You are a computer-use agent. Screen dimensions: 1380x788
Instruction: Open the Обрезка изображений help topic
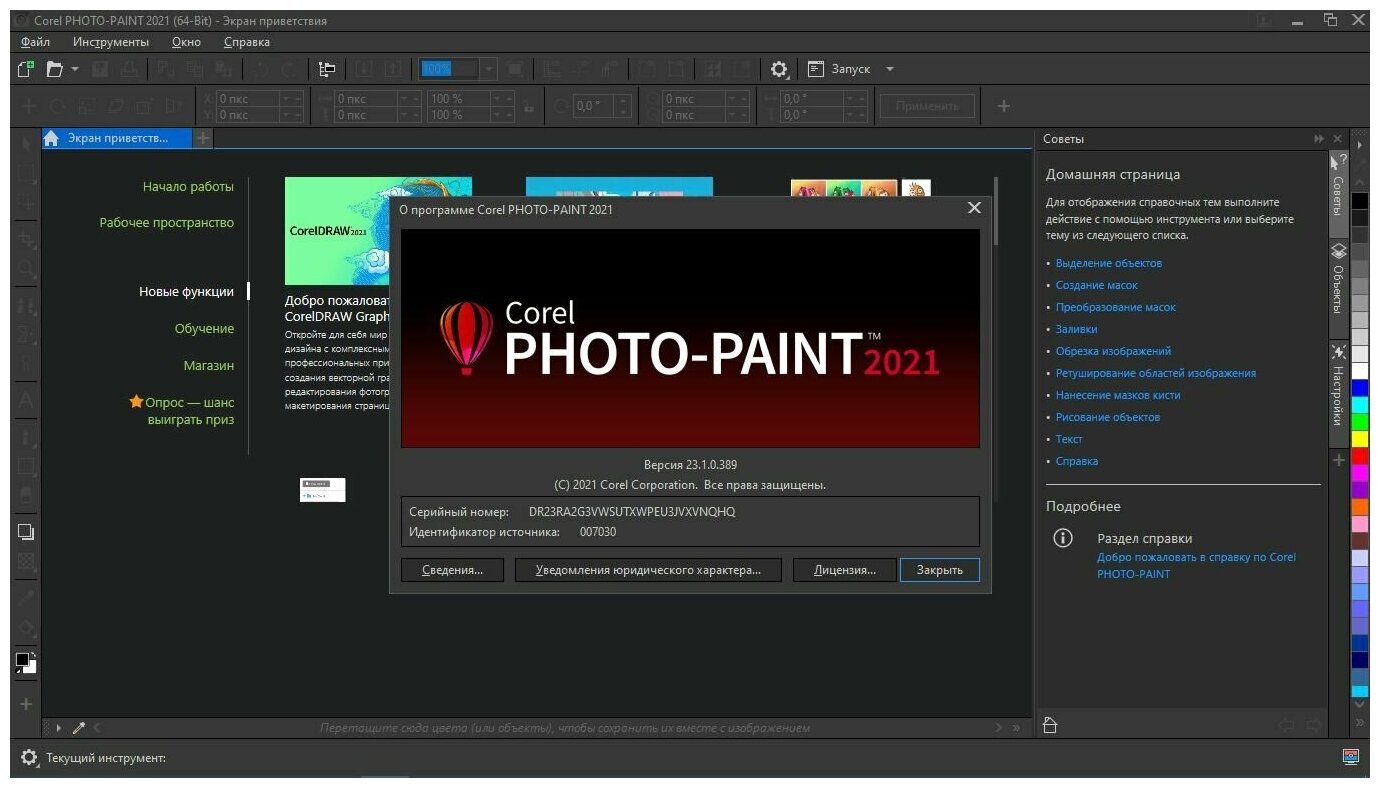pyautogui.click(x=1114, y=351)
